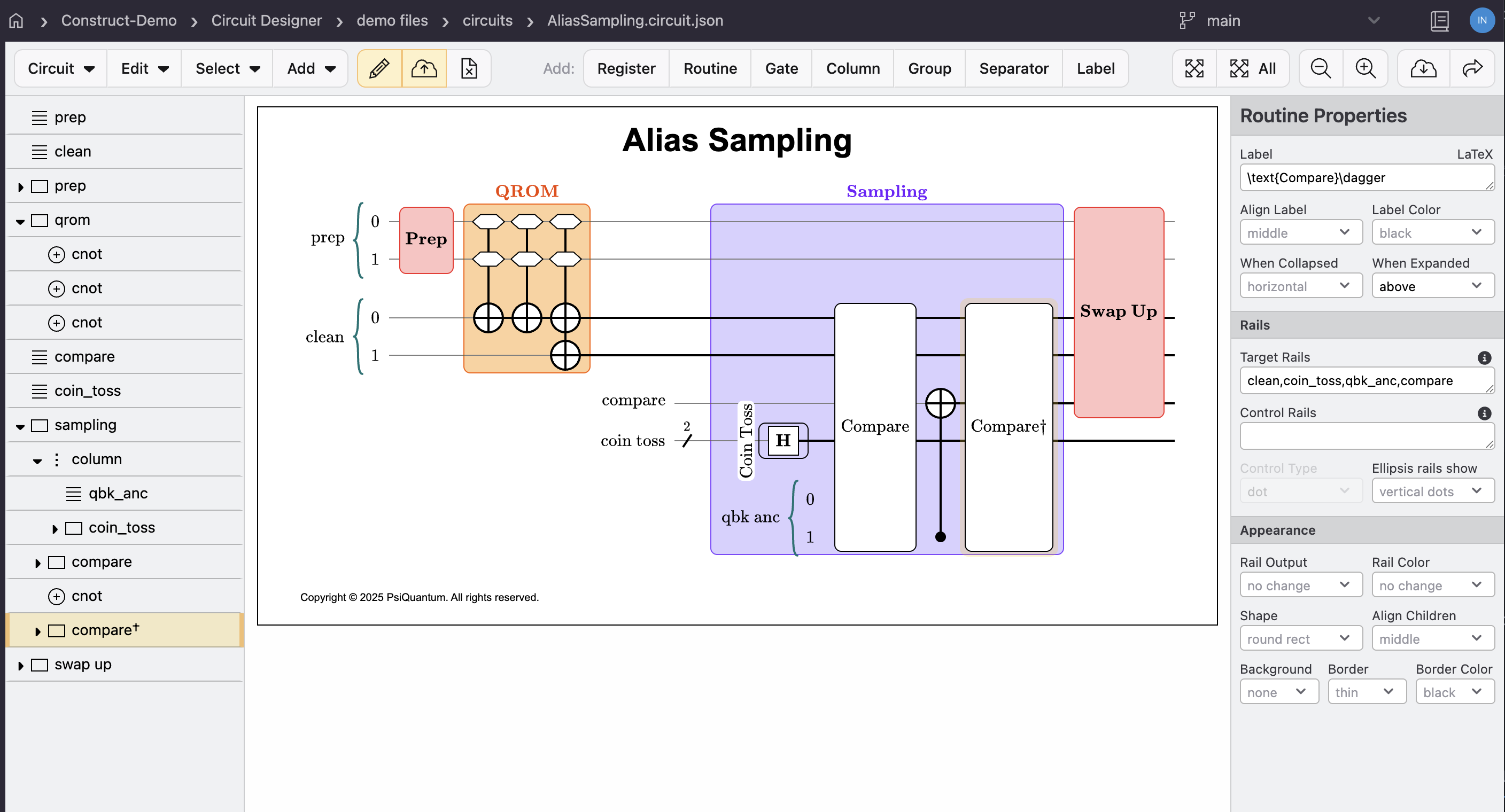Open the When Expanded dropdown

click(x=1432, y=286)
